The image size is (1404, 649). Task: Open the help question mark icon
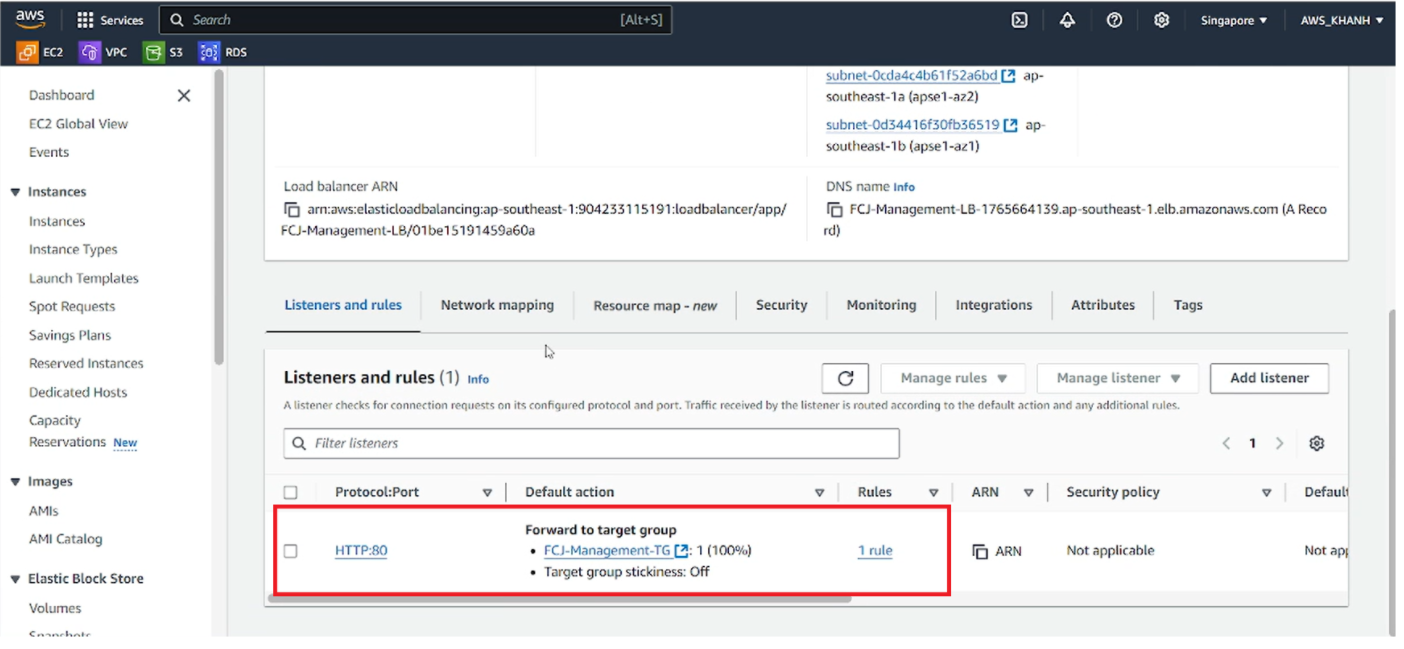pos(1114,20)
